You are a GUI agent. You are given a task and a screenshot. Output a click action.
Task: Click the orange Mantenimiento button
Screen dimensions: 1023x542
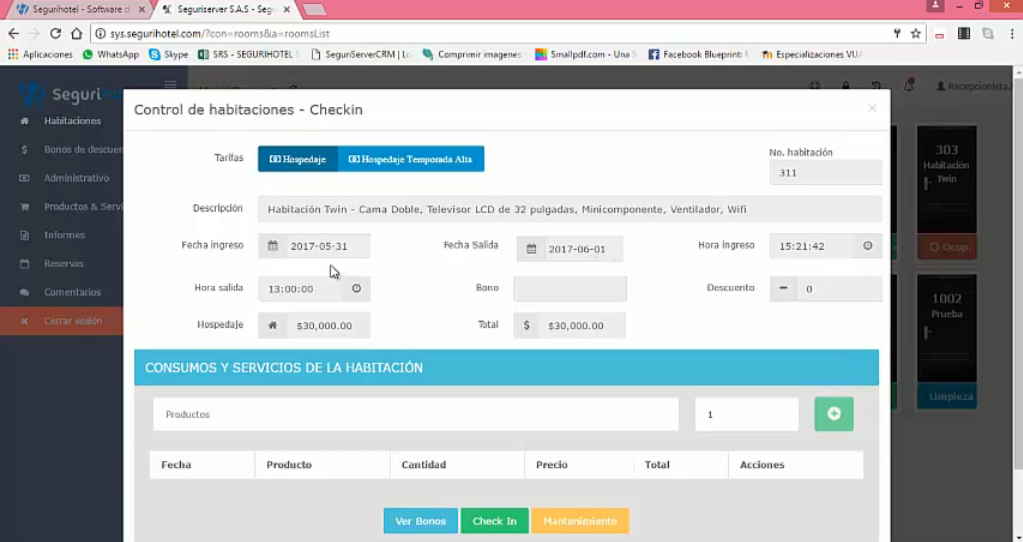point(580,521)
